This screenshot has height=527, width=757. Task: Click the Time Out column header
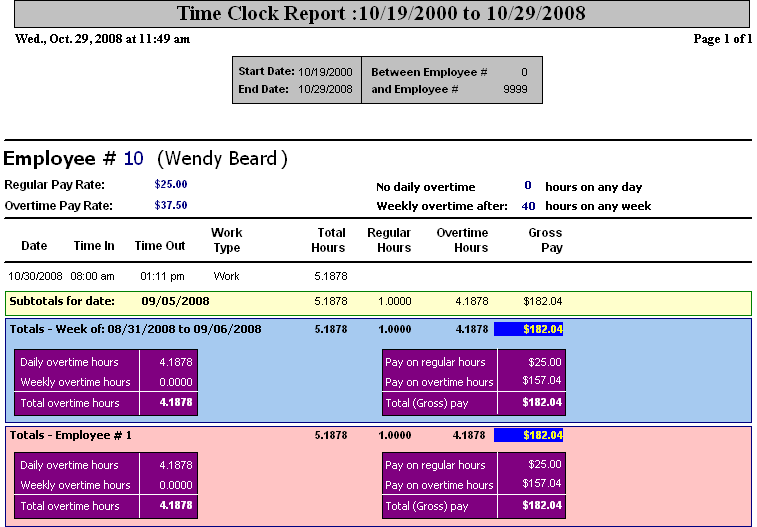coord(160,246)
